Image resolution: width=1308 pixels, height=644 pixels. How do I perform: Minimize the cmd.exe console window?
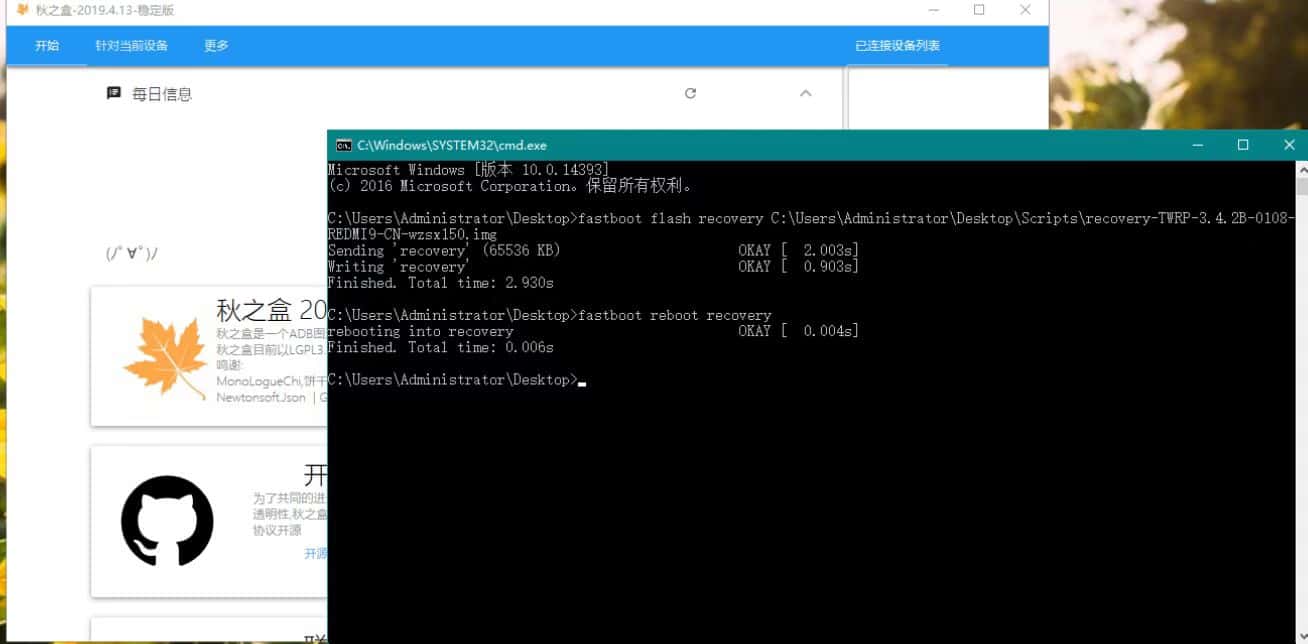click(x=1197, y=145)
